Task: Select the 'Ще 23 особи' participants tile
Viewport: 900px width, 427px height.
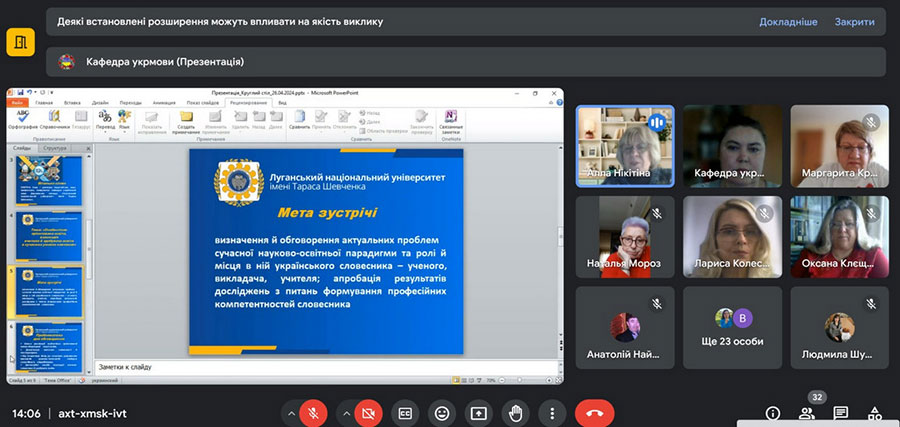Action: pos(734,328)
